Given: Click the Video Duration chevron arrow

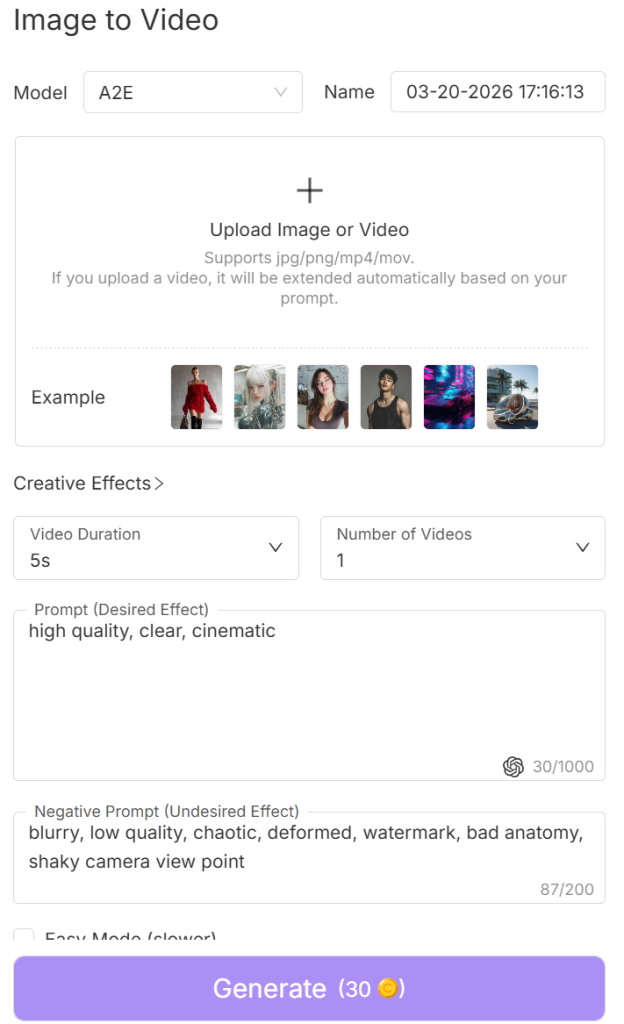Looking at the screenshot, I should click(x=276, y=547).
